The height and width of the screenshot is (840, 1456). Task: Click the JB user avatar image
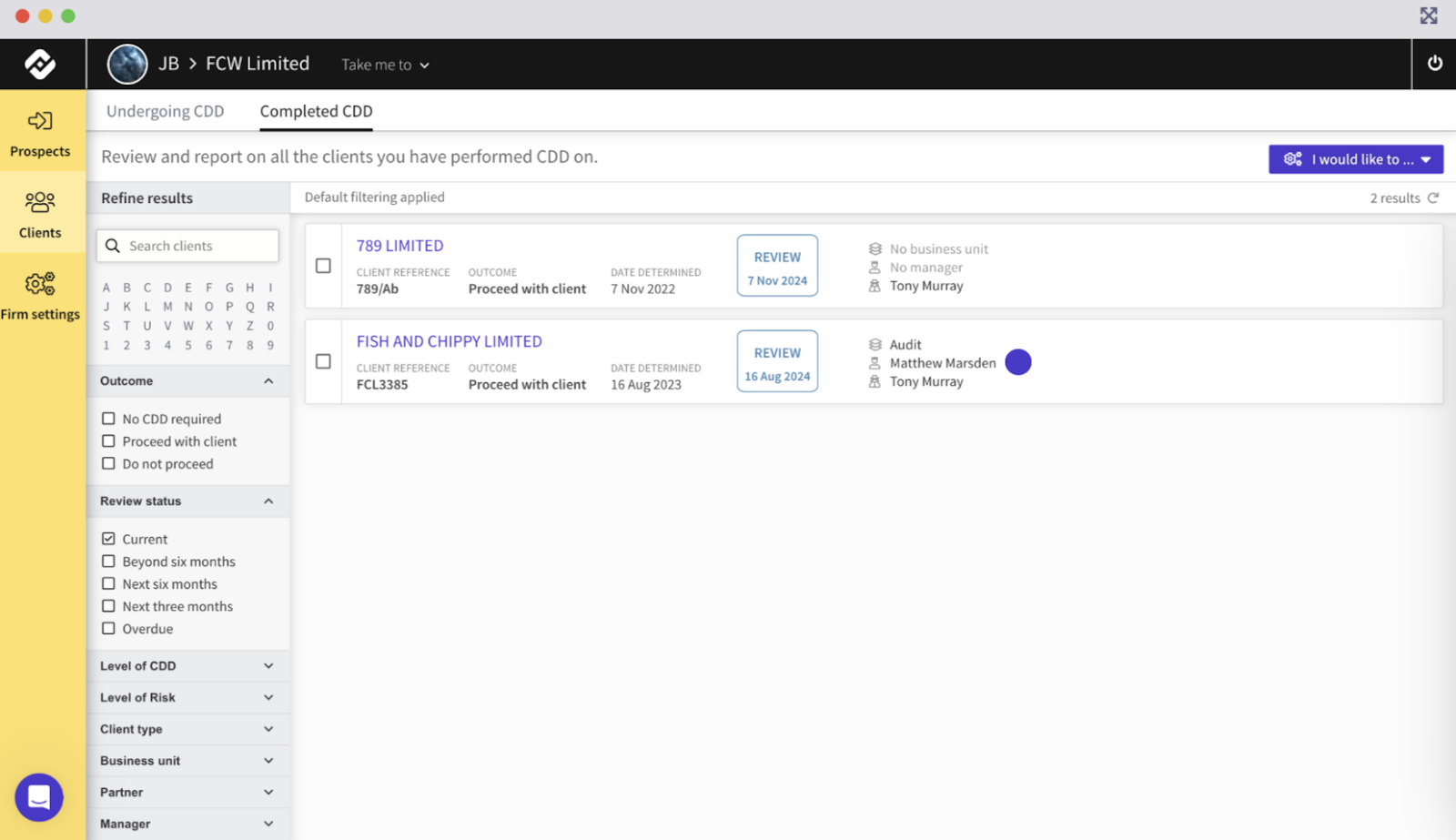click(127, 64)
